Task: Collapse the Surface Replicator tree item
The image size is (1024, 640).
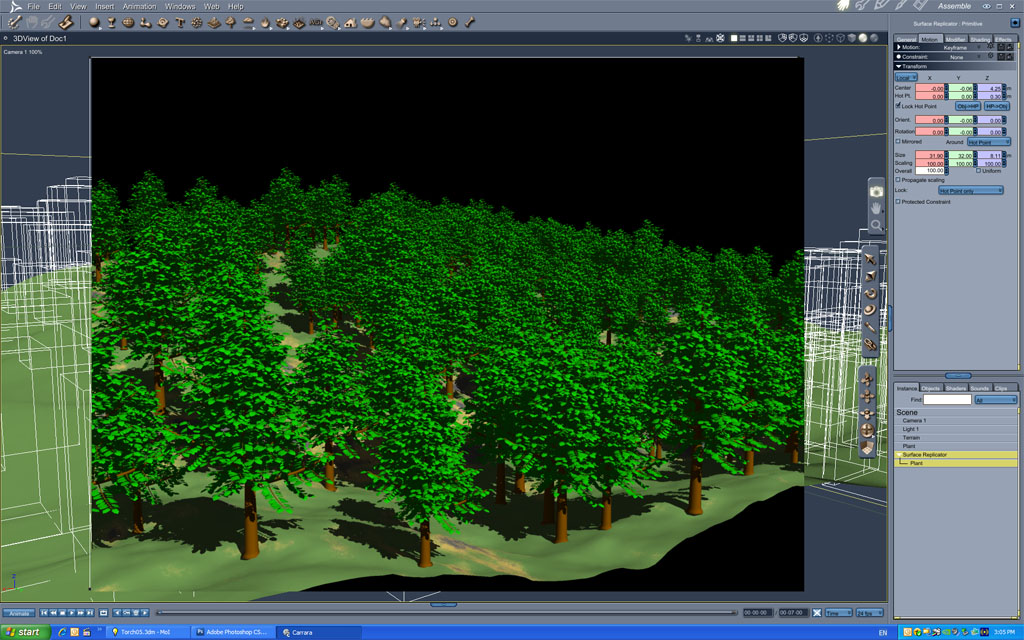Action: coord(899,455)
